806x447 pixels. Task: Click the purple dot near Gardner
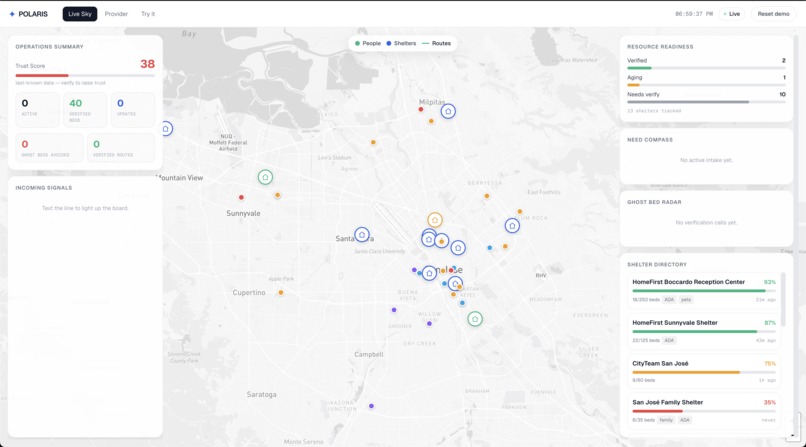394,310
